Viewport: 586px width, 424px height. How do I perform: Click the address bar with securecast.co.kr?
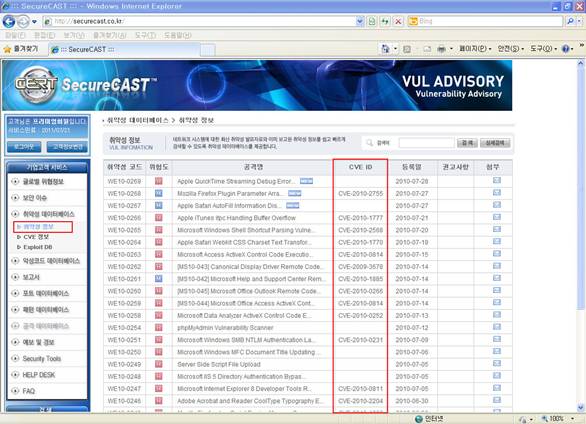pyautogui.click(x=199, y=21)
